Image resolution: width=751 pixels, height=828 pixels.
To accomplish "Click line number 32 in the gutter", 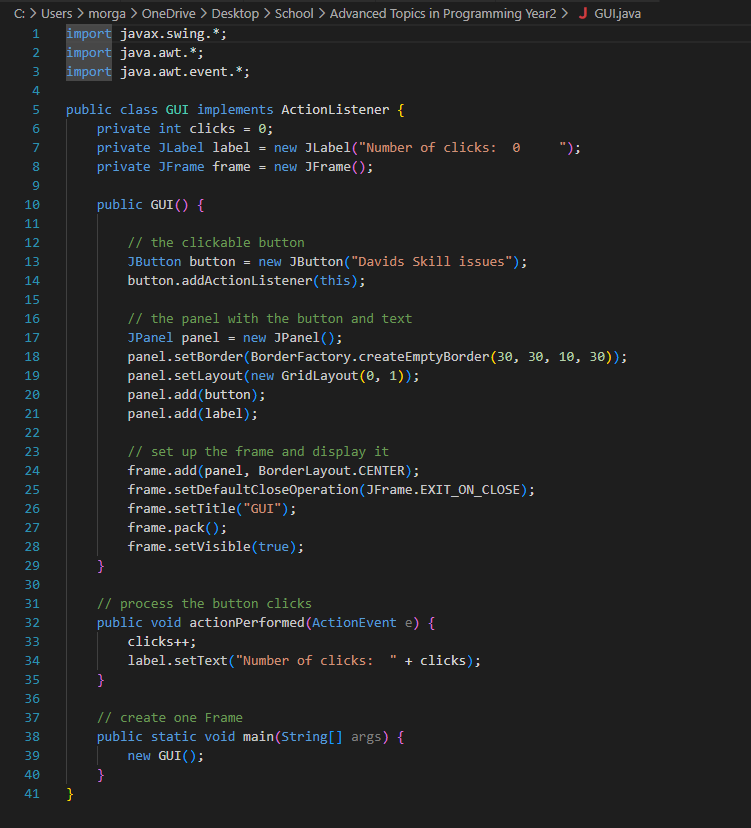I will pyautogui.click(x=32, y=623).
